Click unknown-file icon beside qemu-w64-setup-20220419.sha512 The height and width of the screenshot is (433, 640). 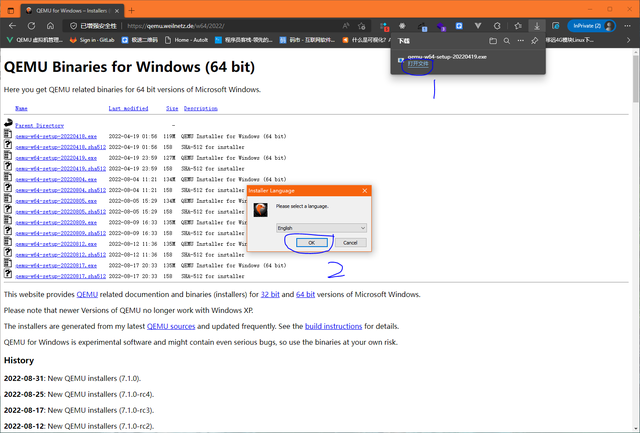8,166
